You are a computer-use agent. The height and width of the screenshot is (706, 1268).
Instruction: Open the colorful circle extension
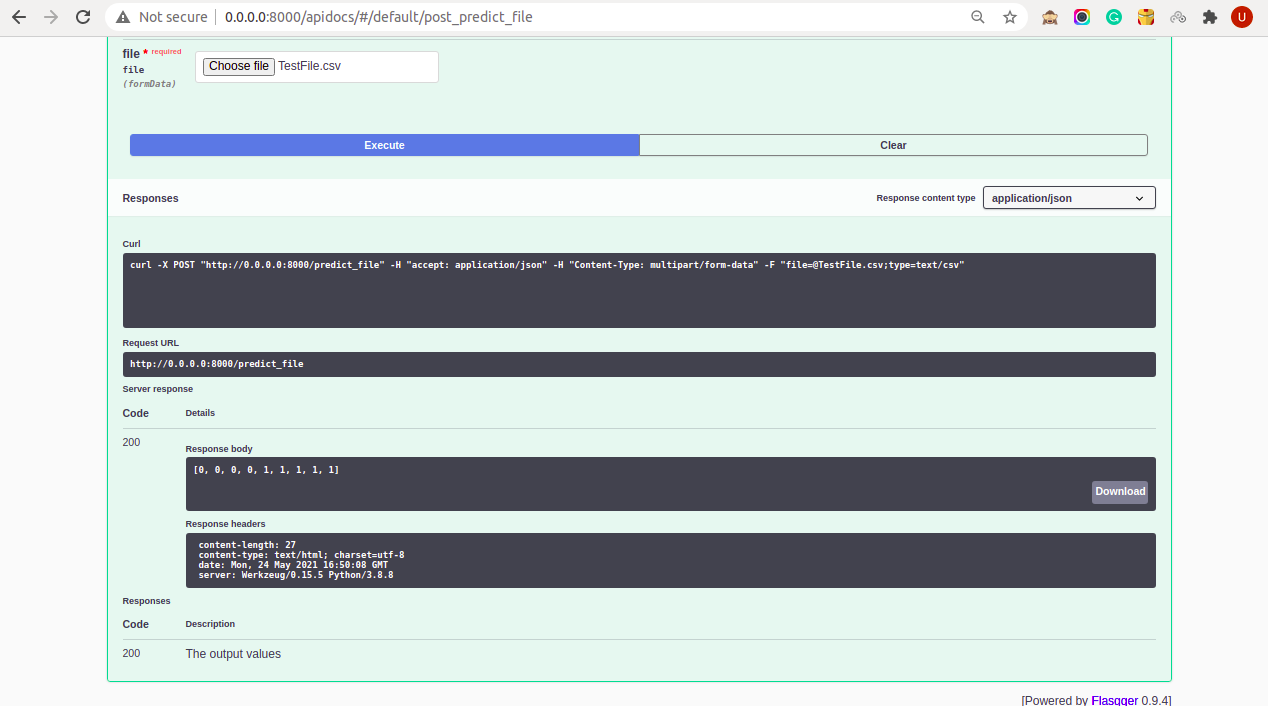[1082, 17]
